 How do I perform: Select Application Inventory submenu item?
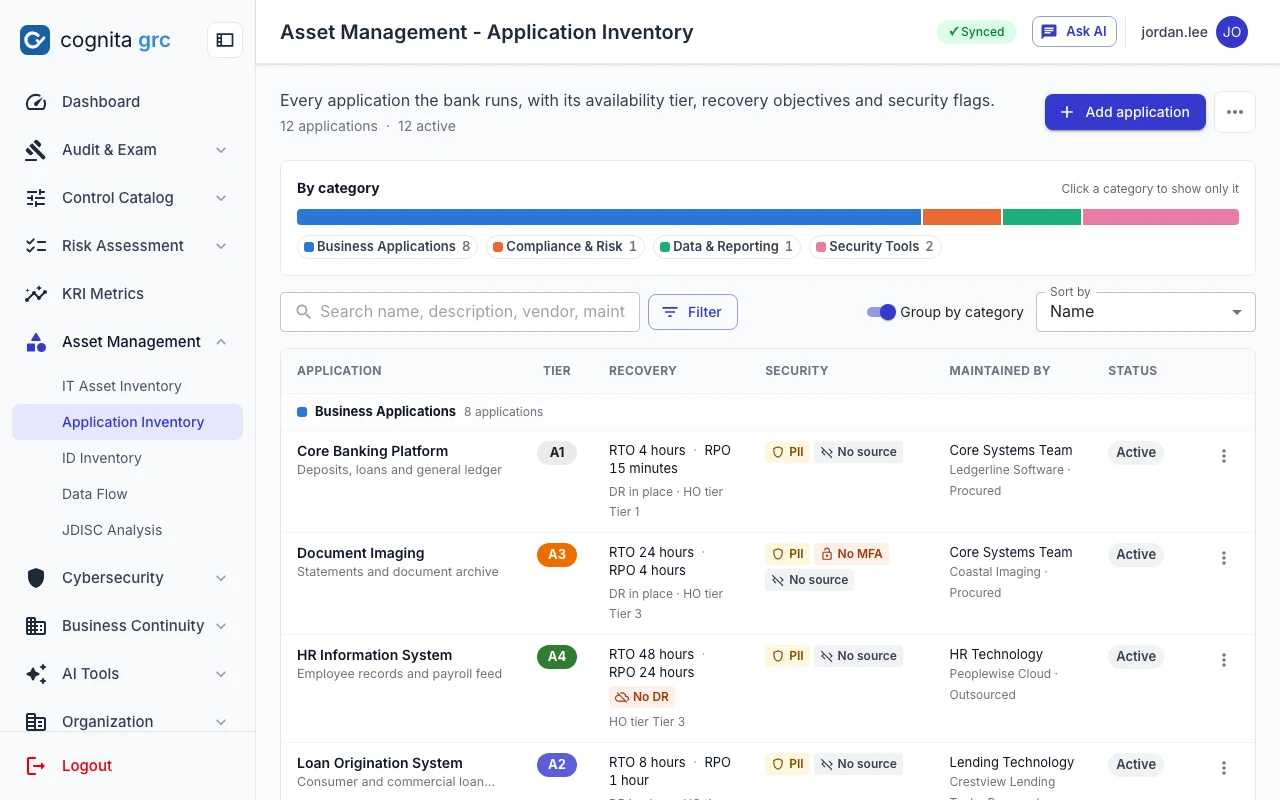pyautogui.click(x=127, y=422)
